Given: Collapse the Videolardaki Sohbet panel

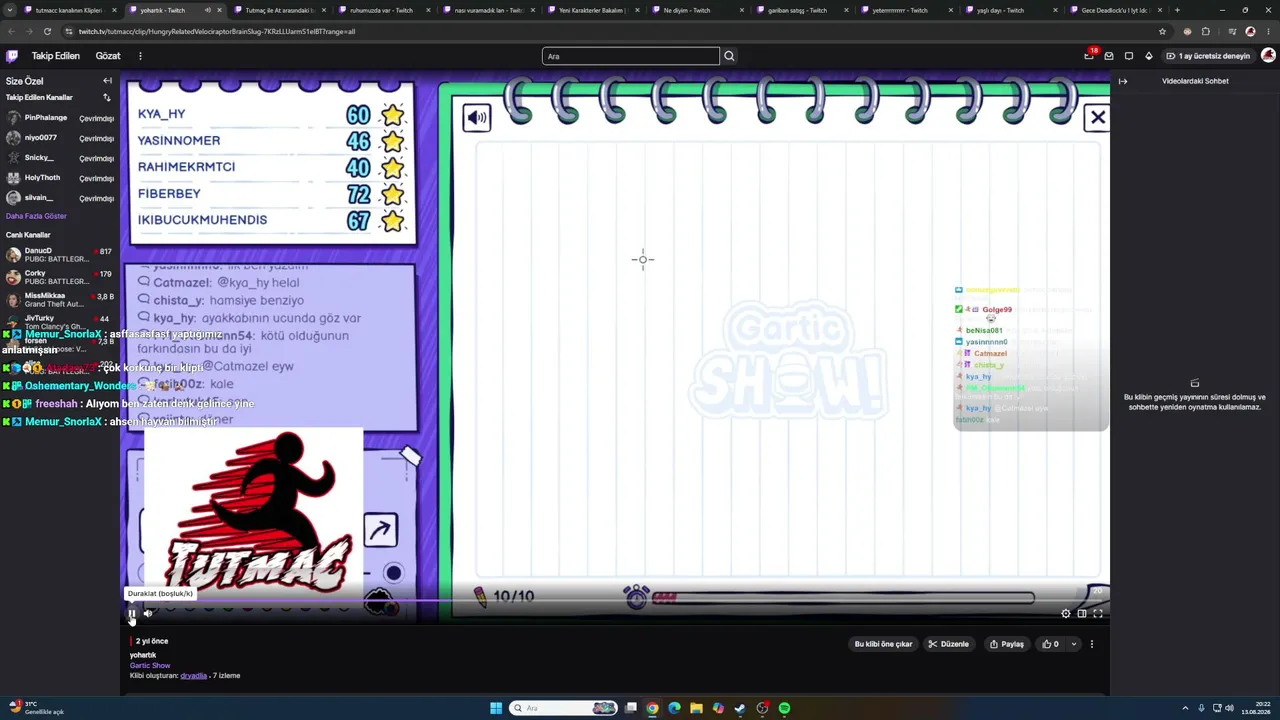Looking at the screenshot, I should [x=1123, y=81].
